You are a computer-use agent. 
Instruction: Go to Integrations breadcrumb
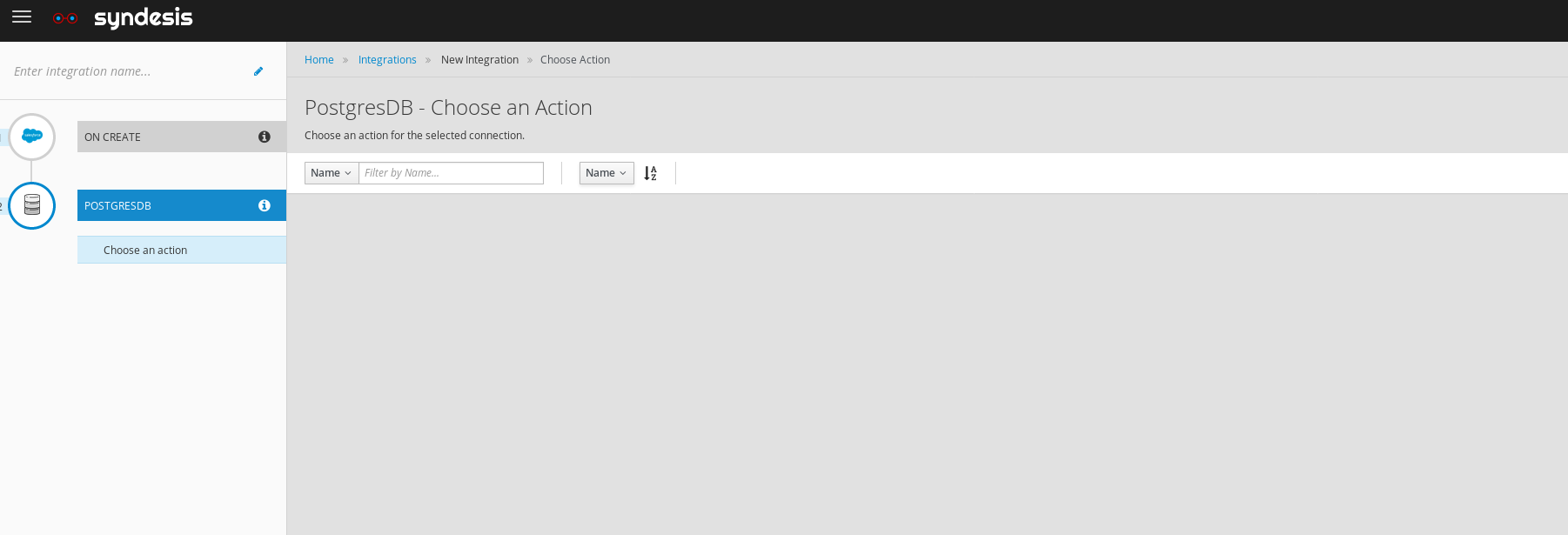click(387, 60)
